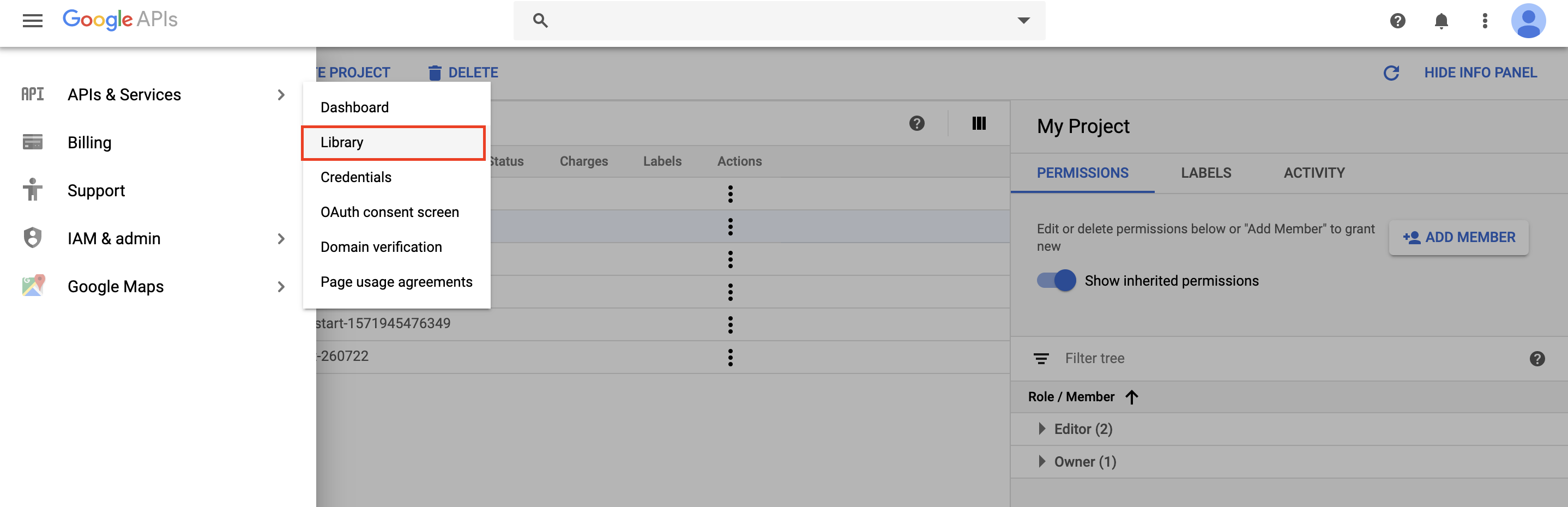The height and width of the screenshot is (507, 1568).
Task: Open Billing from the sidebar
Action: 89,143
